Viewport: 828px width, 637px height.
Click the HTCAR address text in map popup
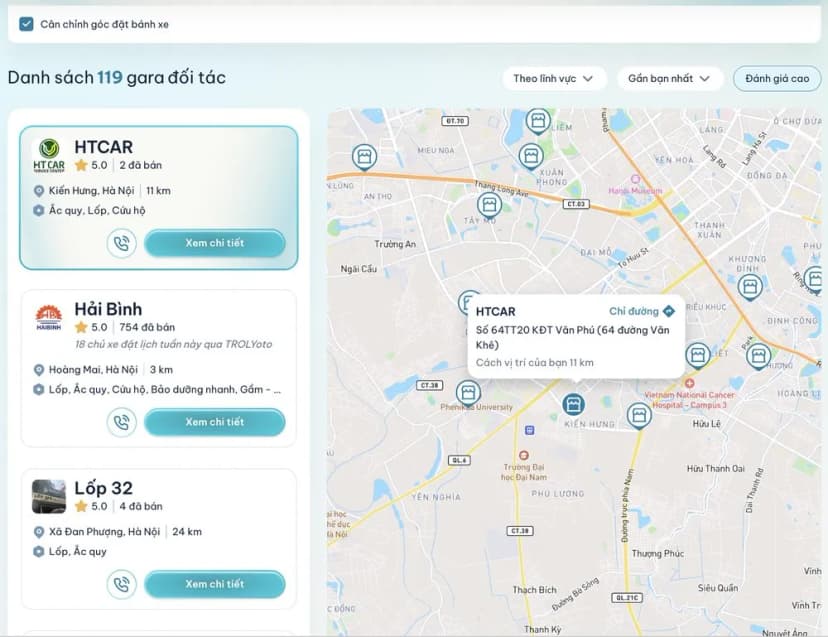tap(572, 338)
